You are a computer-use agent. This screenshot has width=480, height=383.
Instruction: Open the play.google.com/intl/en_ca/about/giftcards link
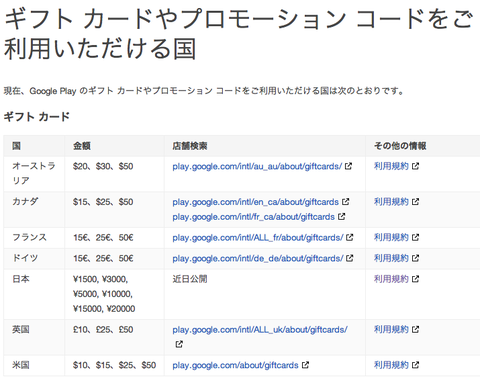coord(255,202)
